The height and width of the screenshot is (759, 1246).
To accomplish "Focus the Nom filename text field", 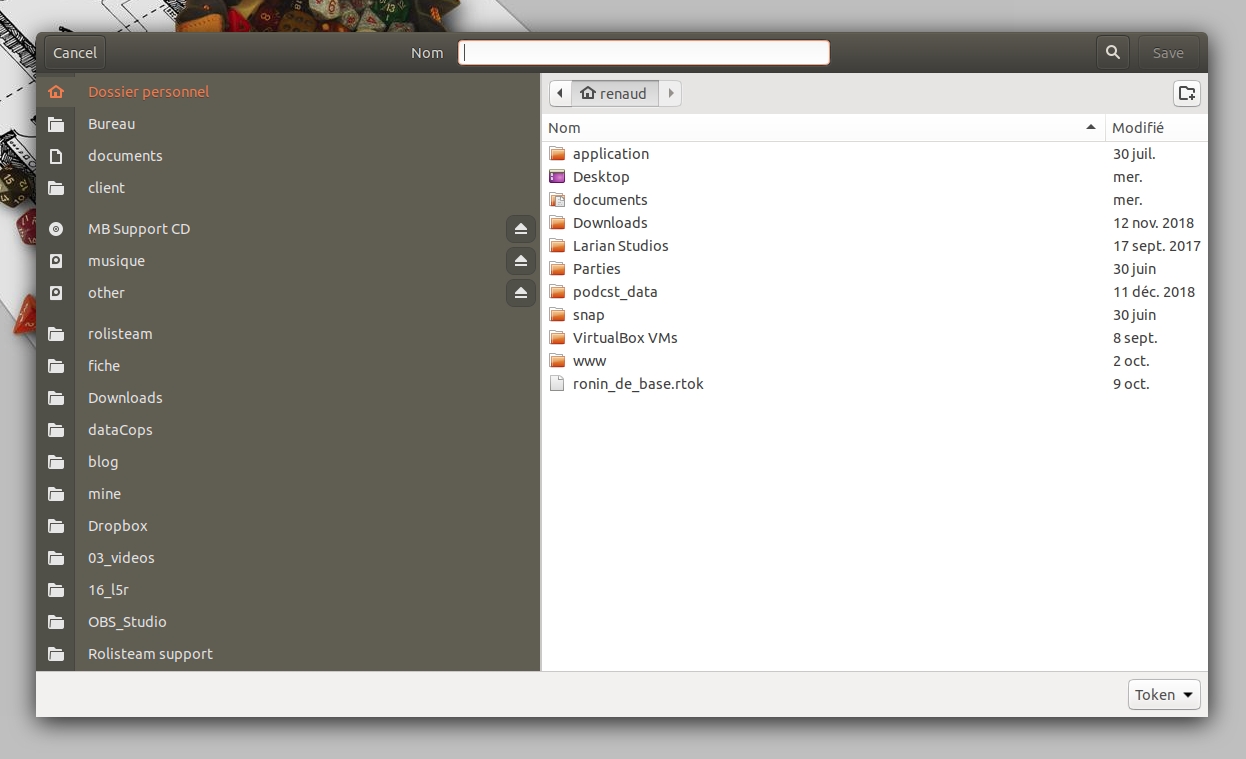I will [643, 53].
